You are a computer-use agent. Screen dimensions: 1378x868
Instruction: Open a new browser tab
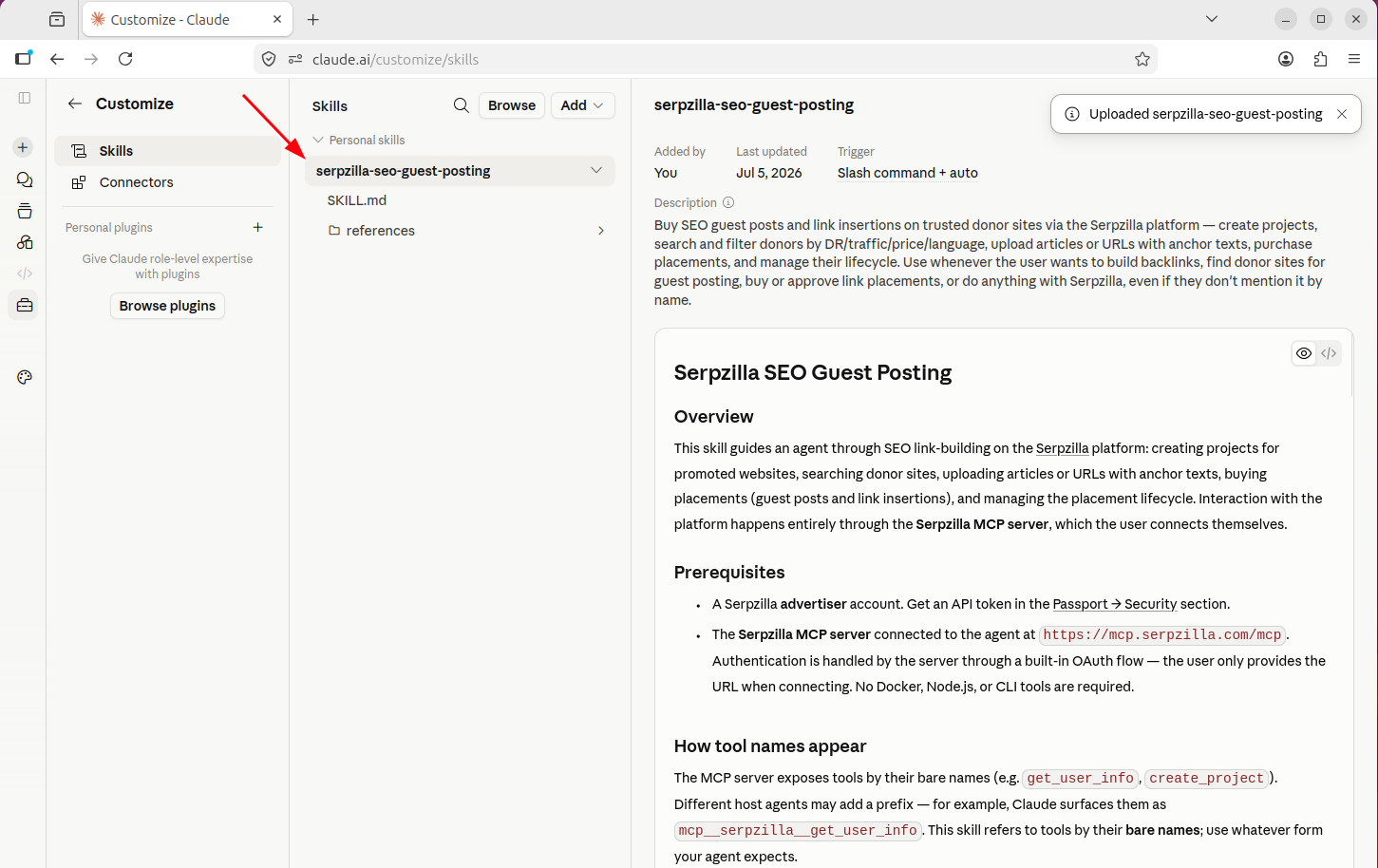[313, 19]
